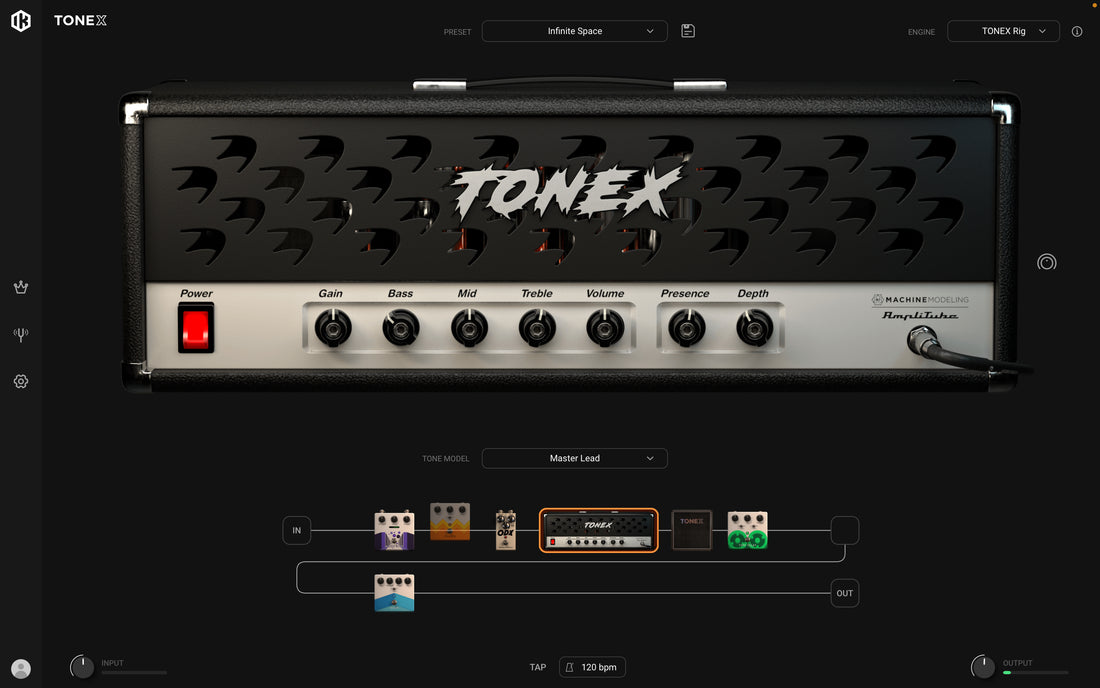Open the tuning fork tuner icon
This screenshot has height=688, width=1100.
click(21, 335)
